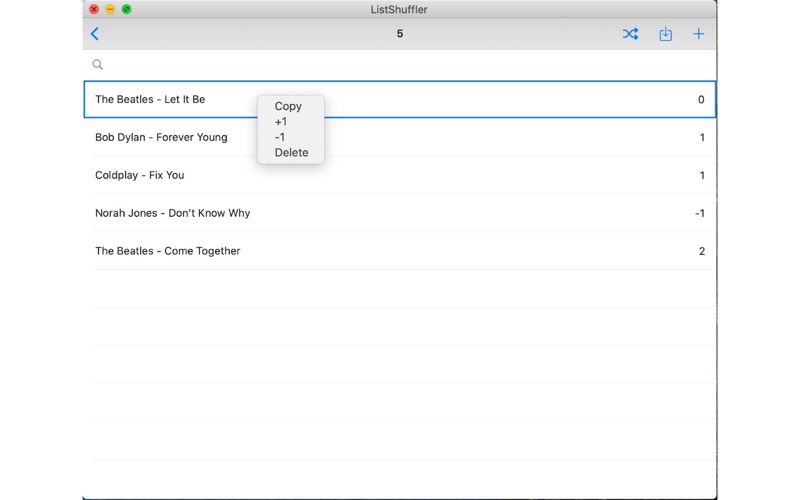Screen dimensions: 800x500
Task: Click score -1 of Don't Know Why
Action: [x=699, y=213]
